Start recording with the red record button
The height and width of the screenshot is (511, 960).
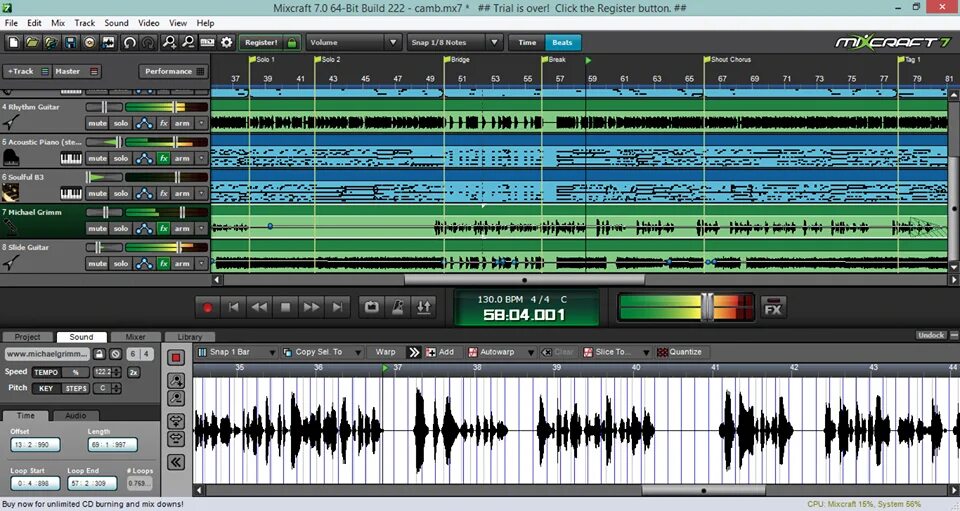(x=208, y=307)
